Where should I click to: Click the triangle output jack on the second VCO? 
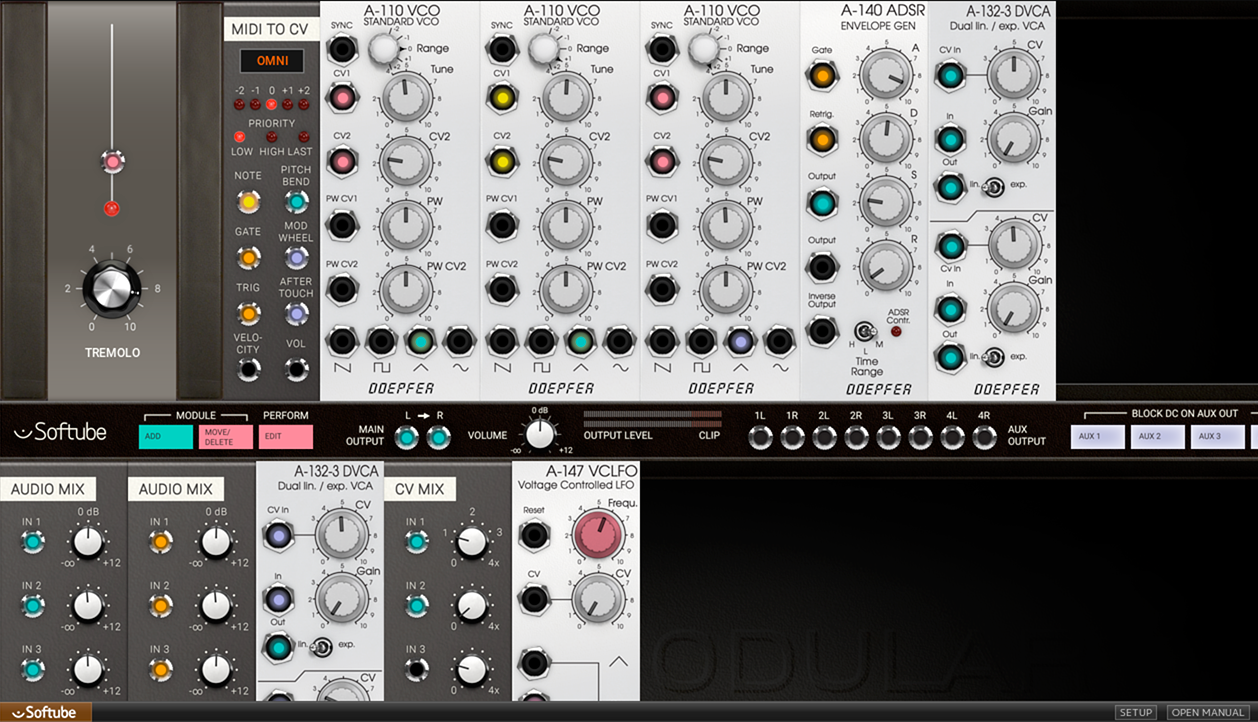pos(578,341)
